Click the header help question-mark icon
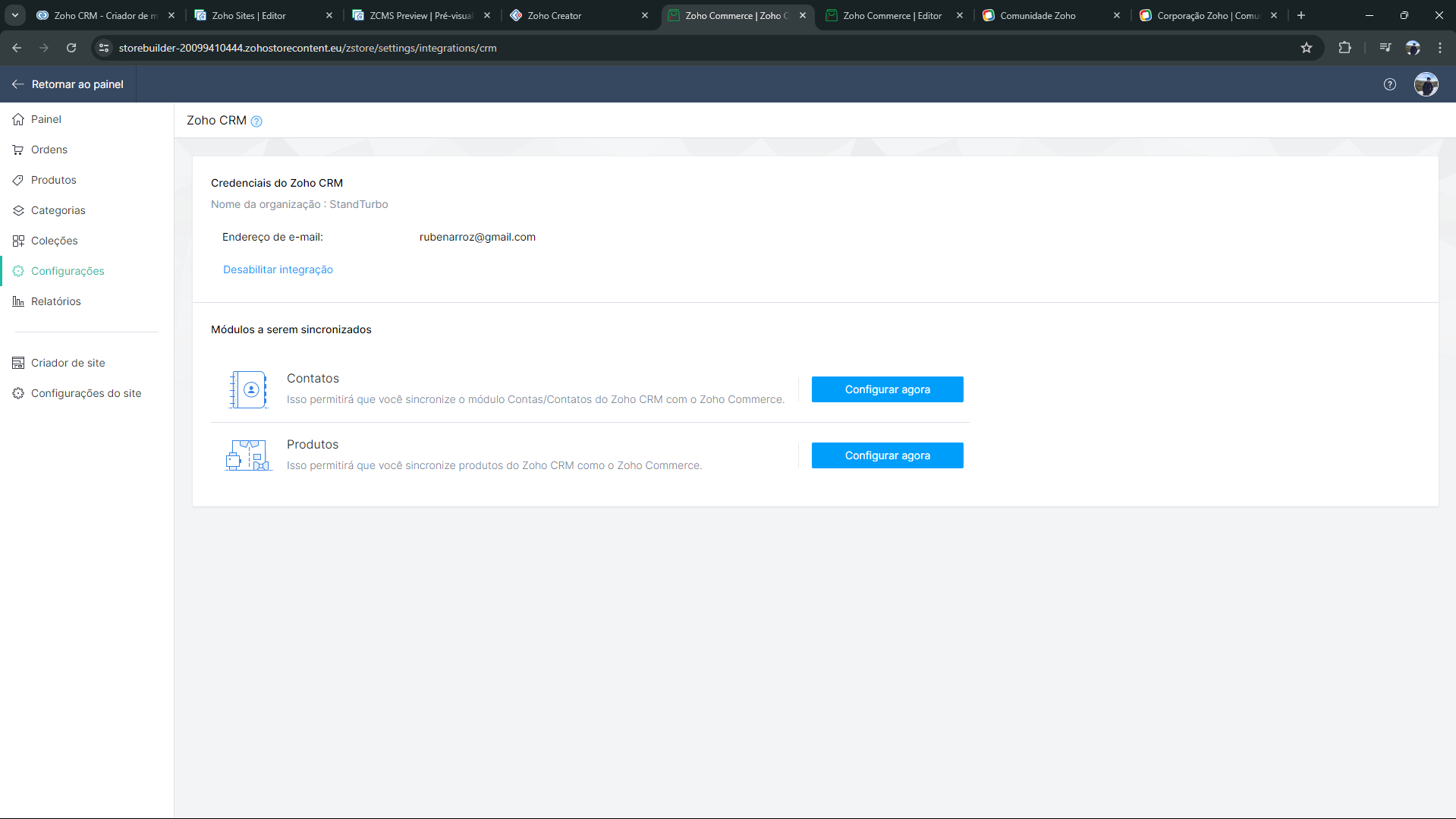The image size is (1456, 819). click(x=1389, y=84)
